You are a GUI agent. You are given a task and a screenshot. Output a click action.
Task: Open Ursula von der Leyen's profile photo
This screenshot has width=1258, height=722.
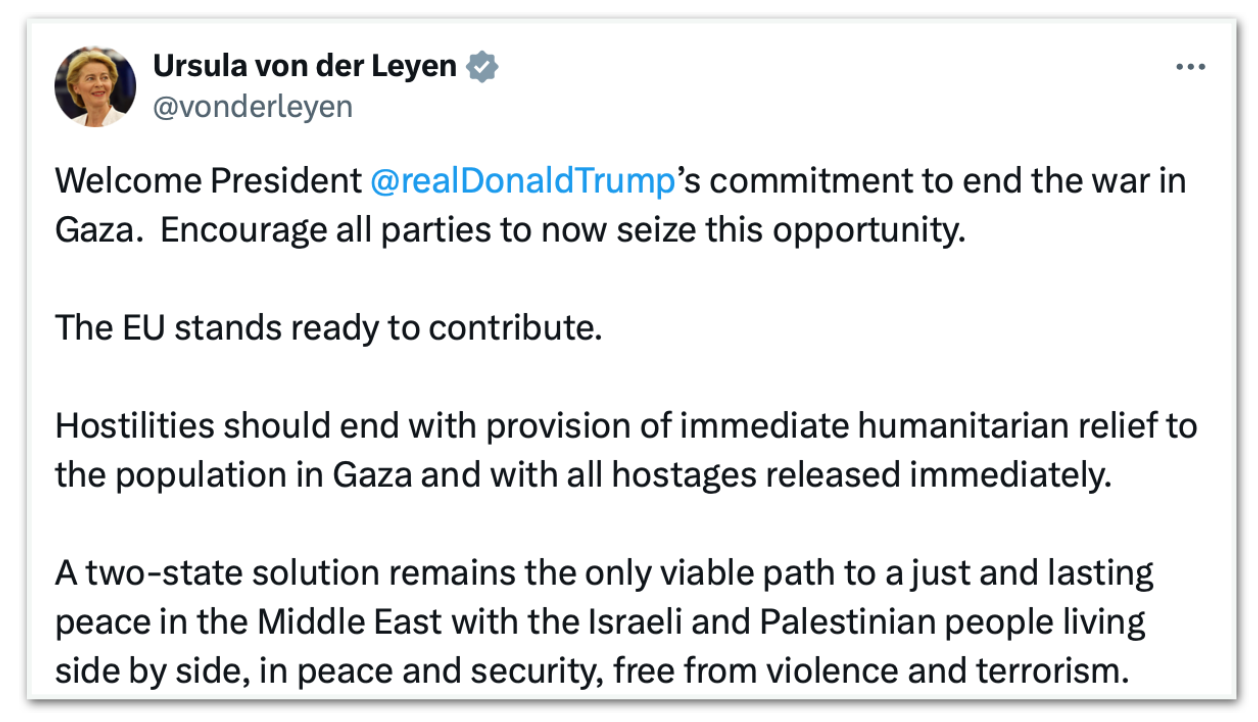(x=96, y=88)
